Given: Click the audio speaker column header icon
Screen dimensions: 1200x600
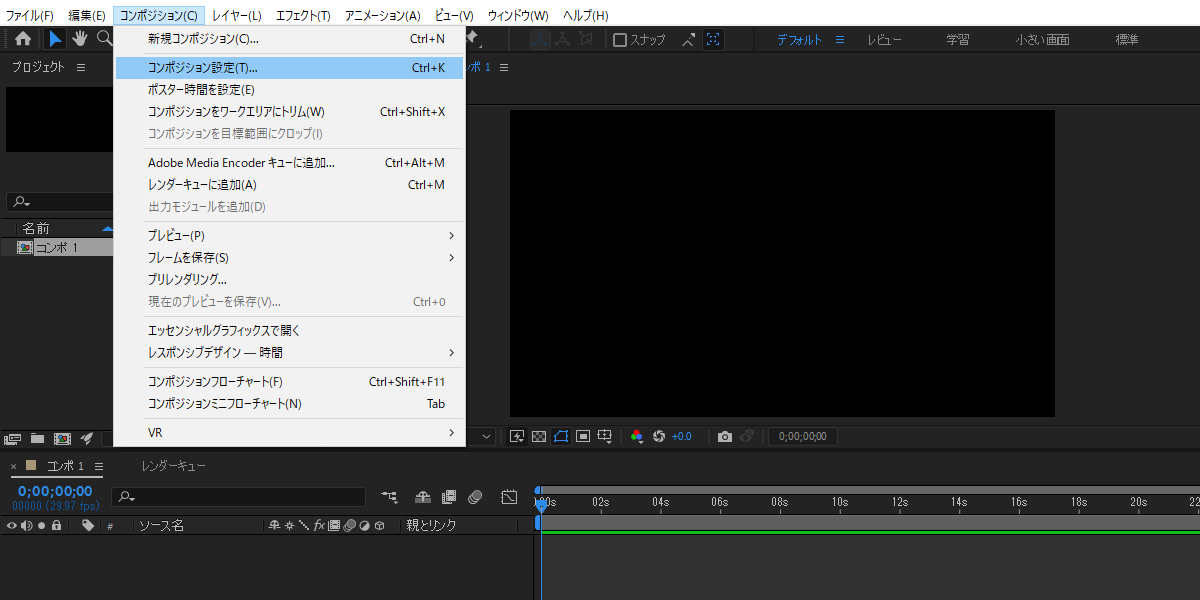Looking at the screenshot, I should tap(26, 525).
